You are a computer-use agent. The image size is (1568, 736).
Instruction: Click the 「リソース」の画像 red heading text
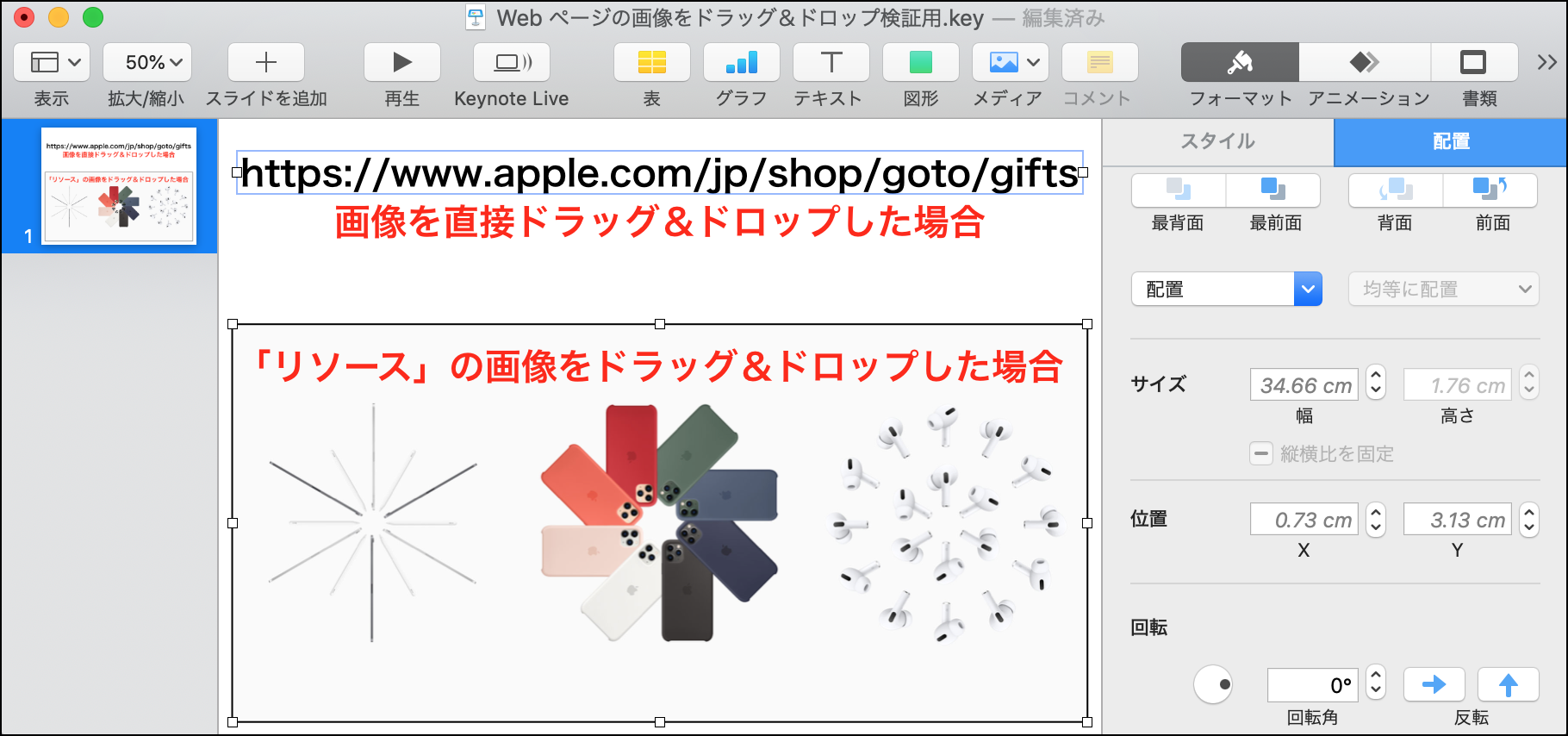(x=656, y=366)
